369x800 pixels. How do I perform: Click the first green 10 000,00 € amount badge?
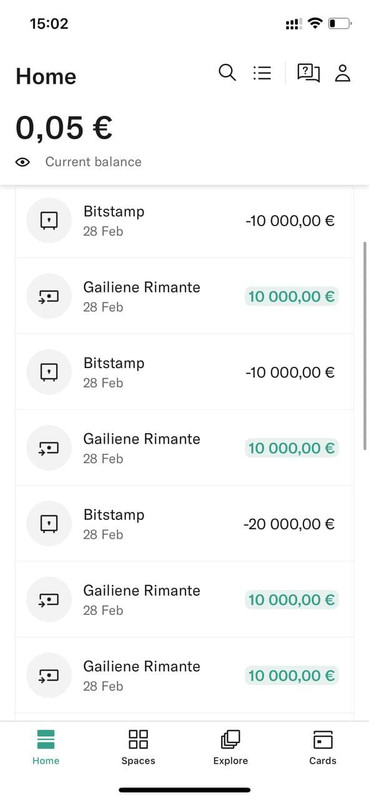pos(291,296)
